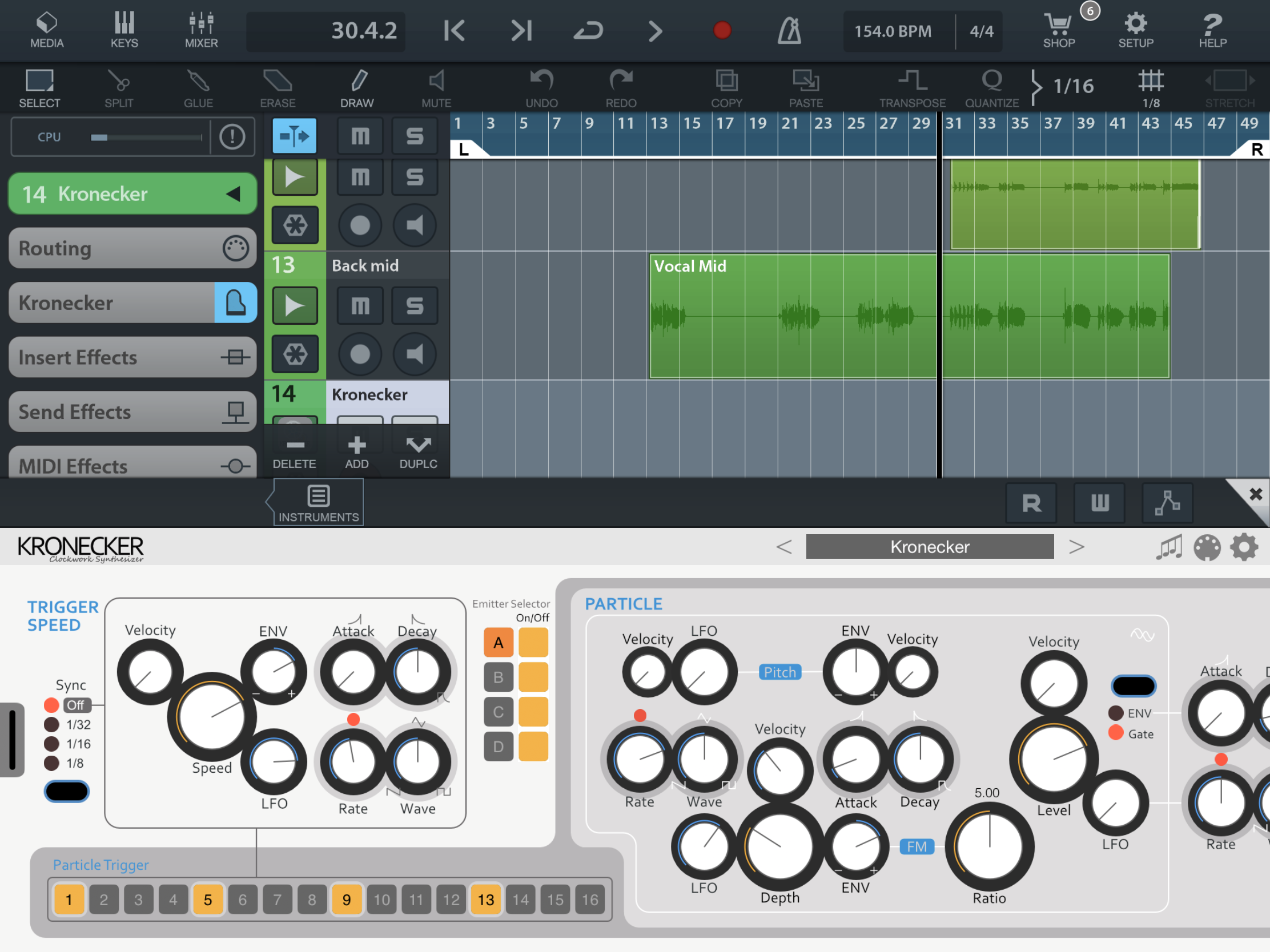This screenshot has width=1270, height=952.
Task: Open the 1/8 grid settings
Action: [1151, 88]
